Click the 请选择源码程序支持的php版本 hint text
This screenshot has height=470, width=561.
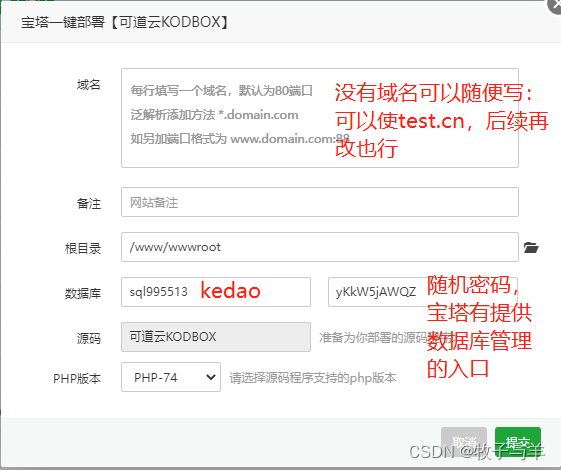click(x=313, y=378)
